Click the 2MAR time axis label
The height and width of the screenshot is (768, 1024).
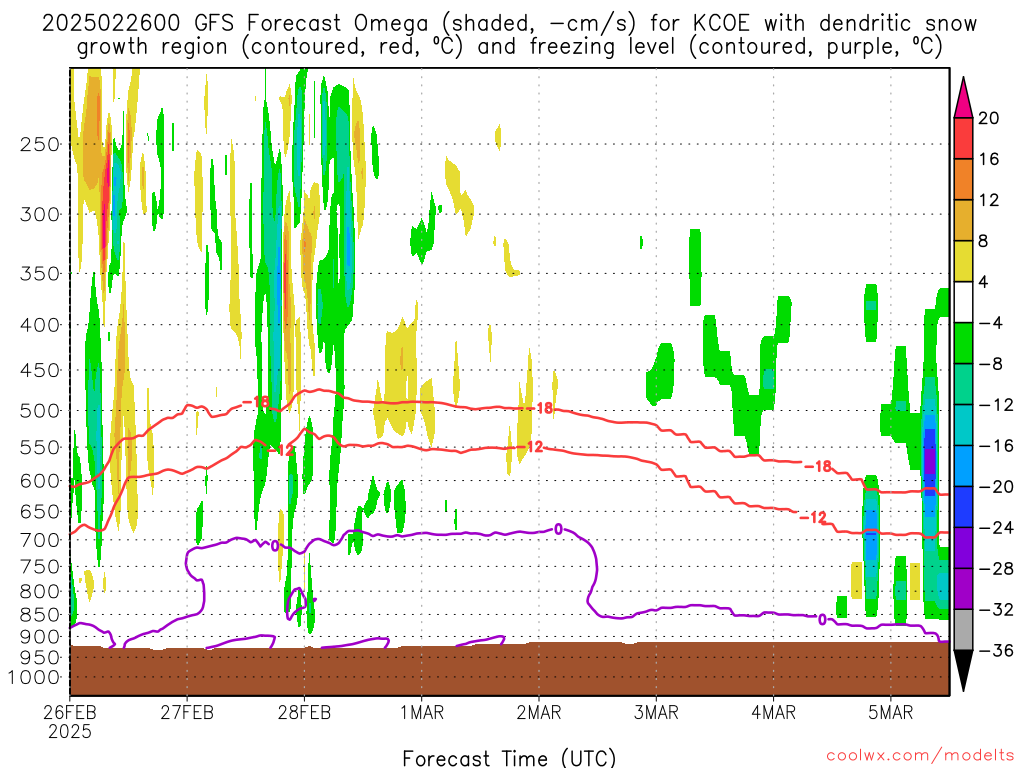(539, 712)
